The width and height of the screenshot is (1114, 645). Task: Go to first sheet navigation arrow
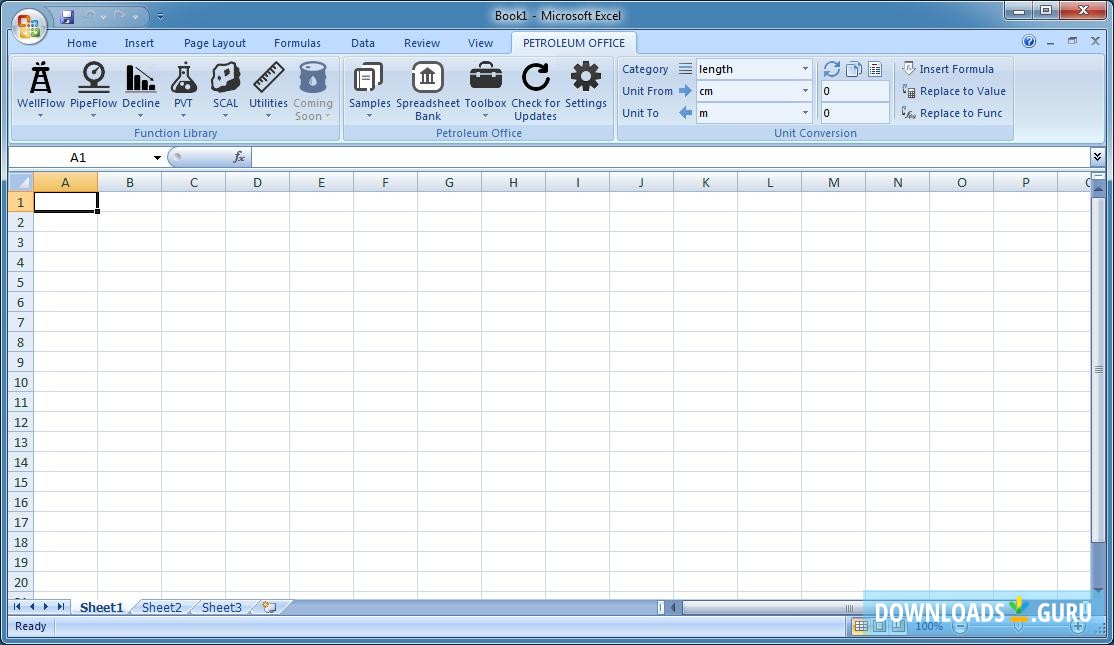17,607
